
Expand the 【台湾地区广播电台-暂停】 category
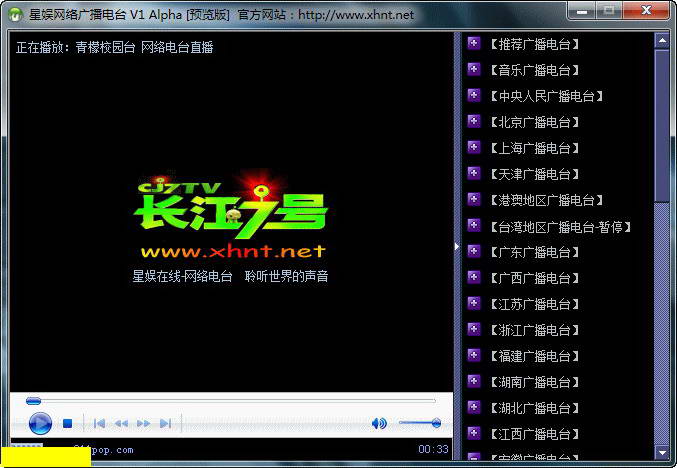click(474, 225)
